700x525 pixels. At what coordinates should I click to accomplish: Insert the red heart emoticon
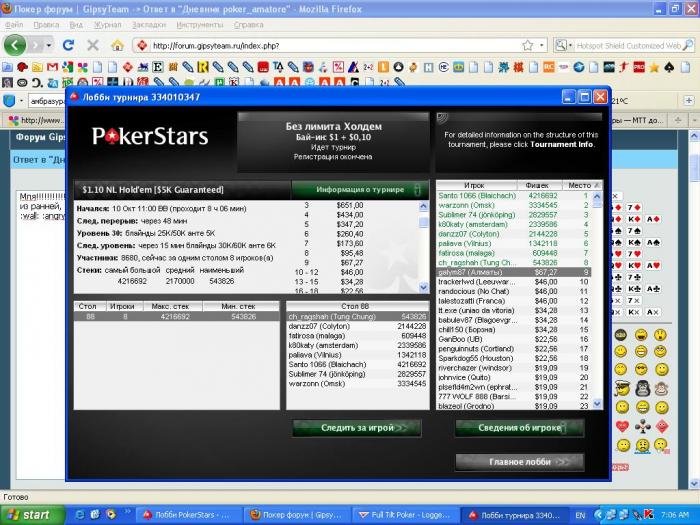pyautogui.click(x=622, y=426)
